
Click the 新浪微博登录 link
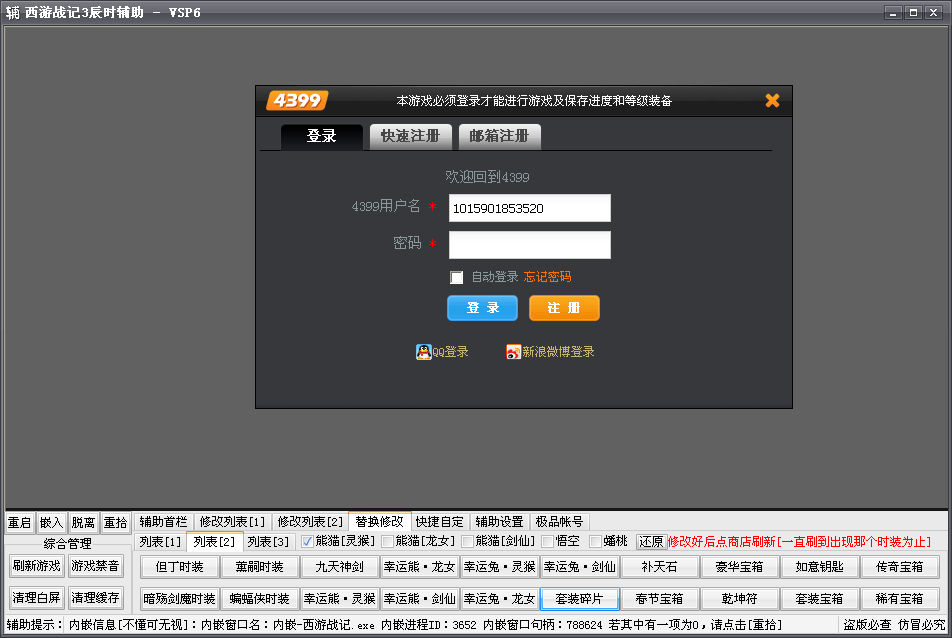(x=558, y=351)
